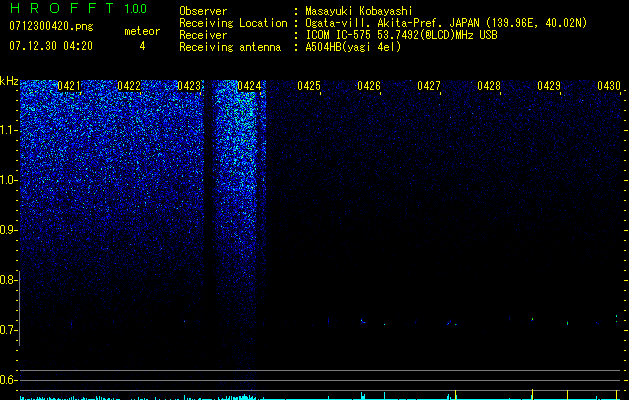Click the version number 1.0.0
This screenshot has height=400, width=629.
pos(135,8)
